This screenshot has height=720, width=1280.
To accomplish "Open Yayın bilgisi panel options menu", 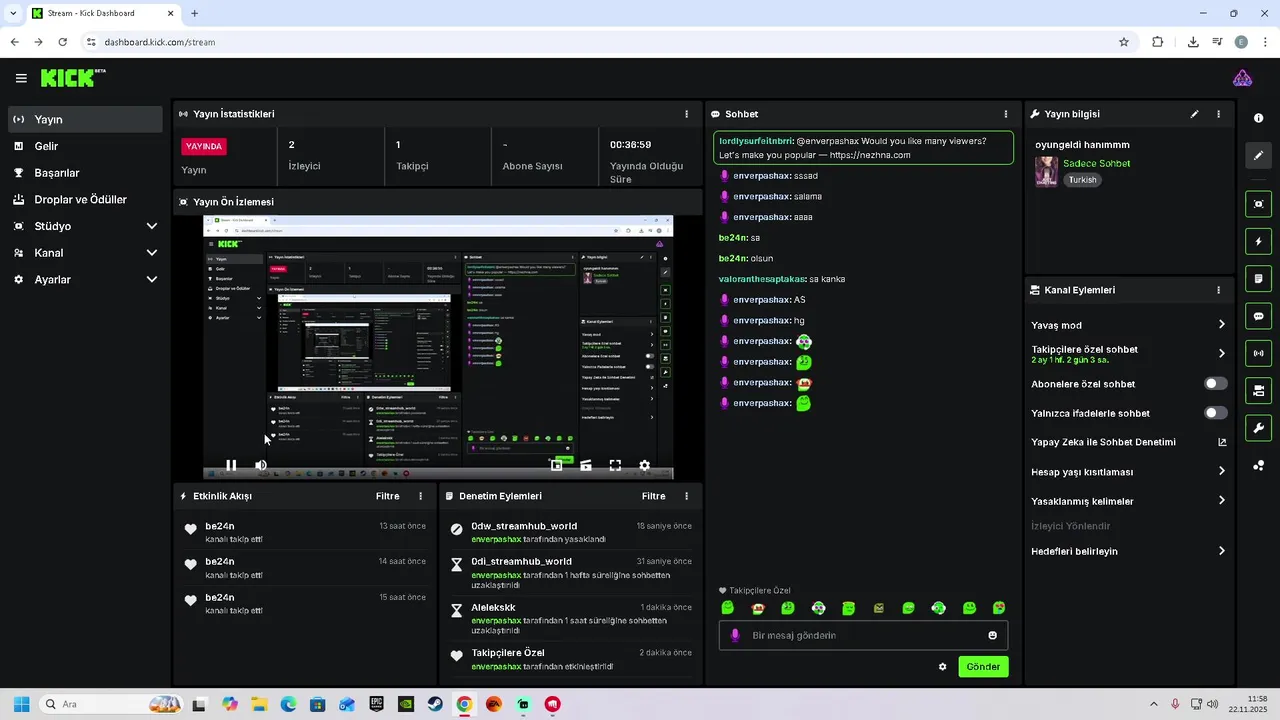I will pyautogui.click(x=1218, y=114).
